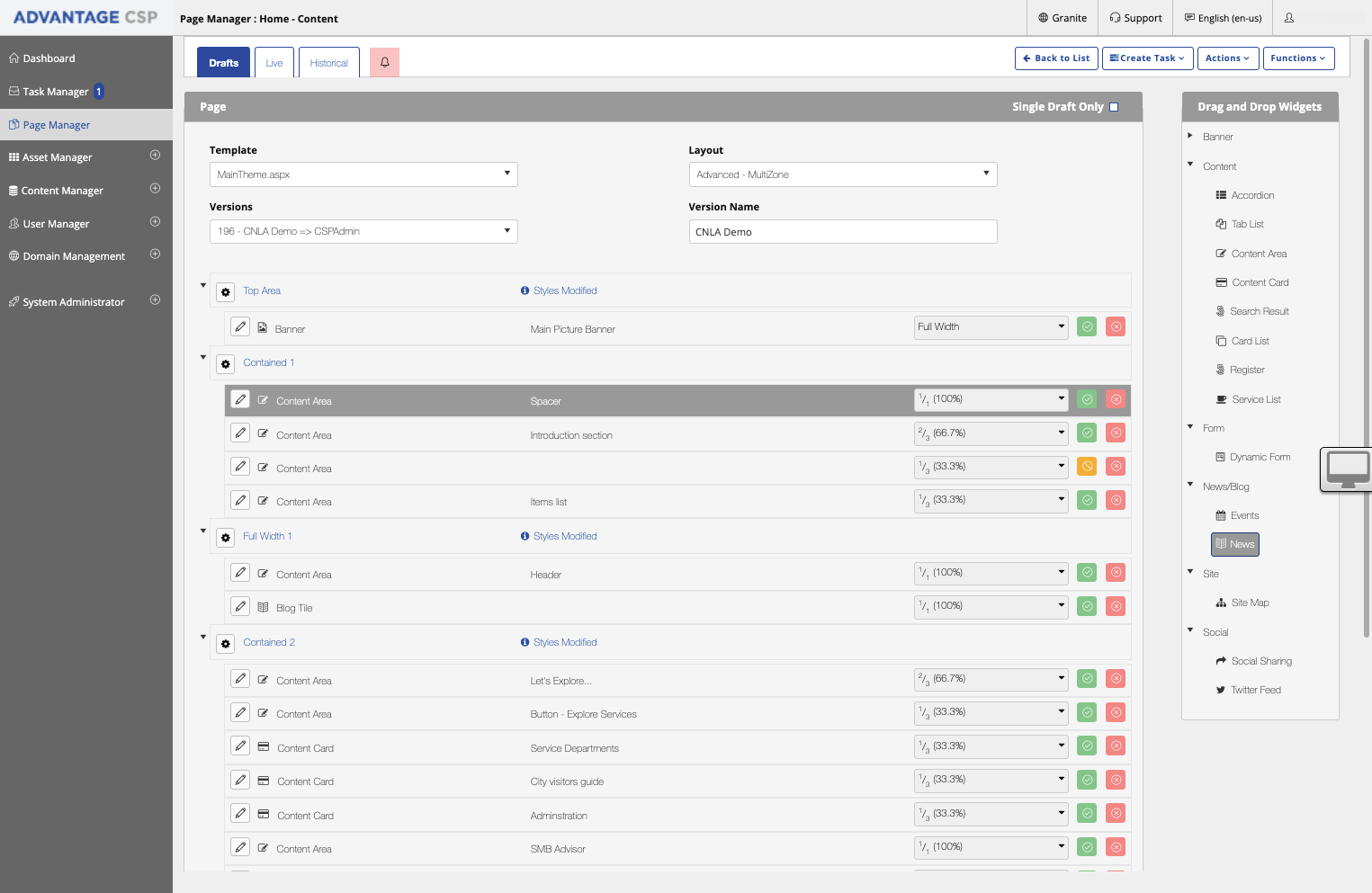This screenshot has height=893, width=1372.
Task: Open the Actions button menu
Action: tap(1228, 58)
